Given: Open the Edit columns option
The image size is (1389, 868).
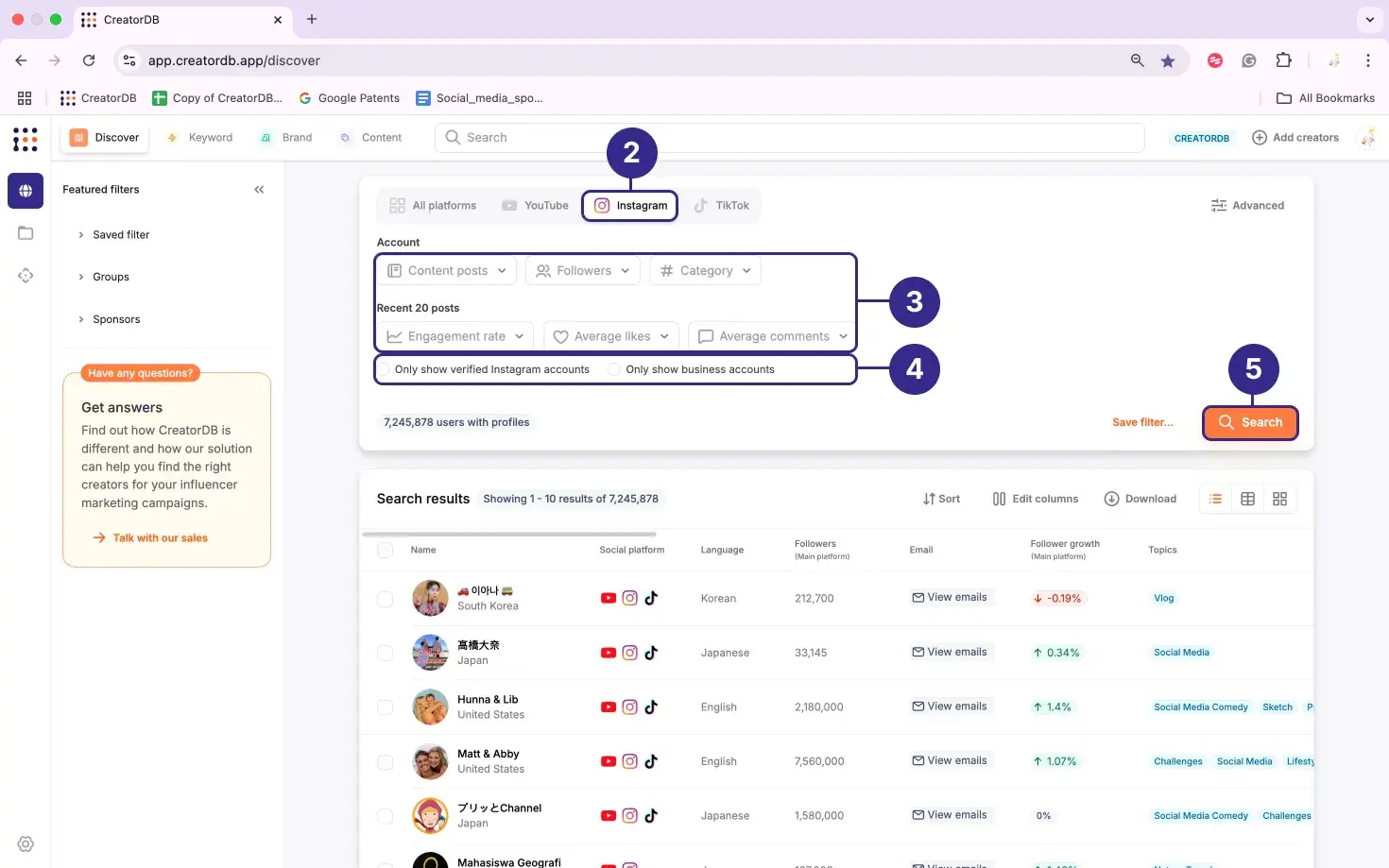Looking at the screenshot, I should click(x=1035, y=499).
